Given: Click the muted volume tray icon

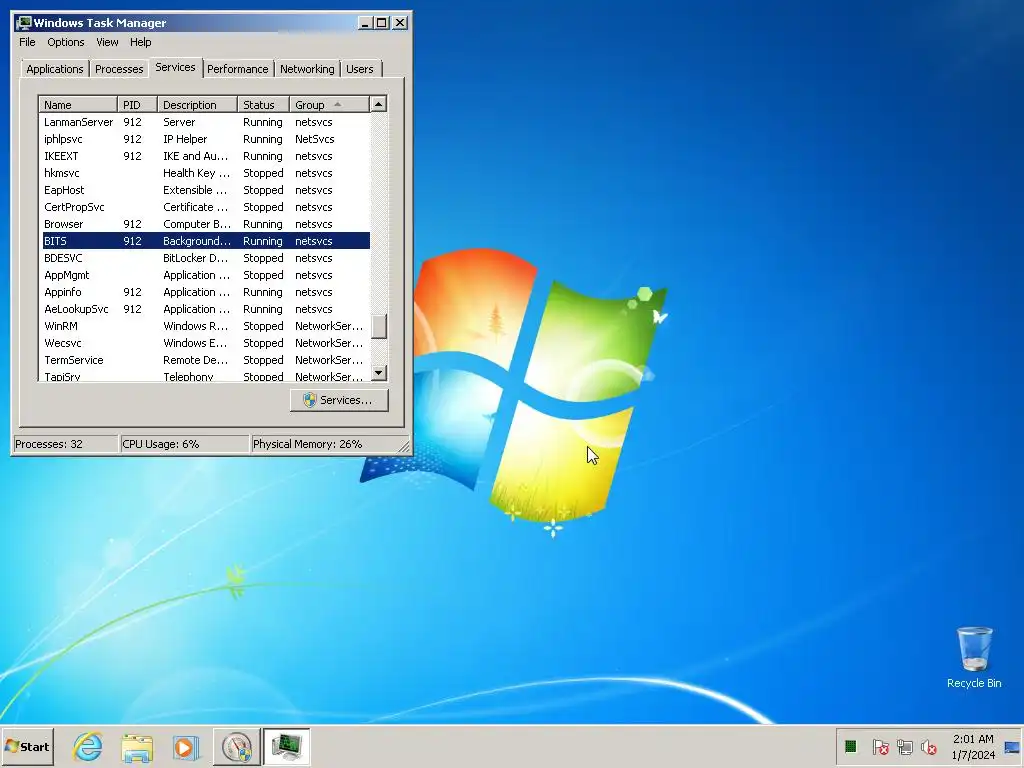Looking at the screenshot, I should point(928,746).
